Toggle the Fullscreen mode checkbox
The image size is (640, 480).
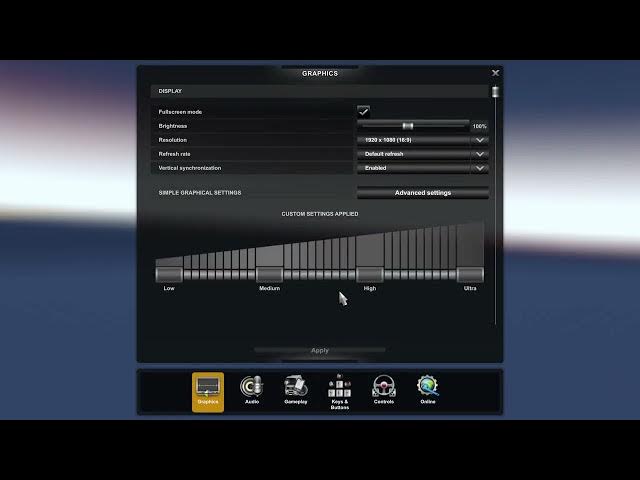364,111
